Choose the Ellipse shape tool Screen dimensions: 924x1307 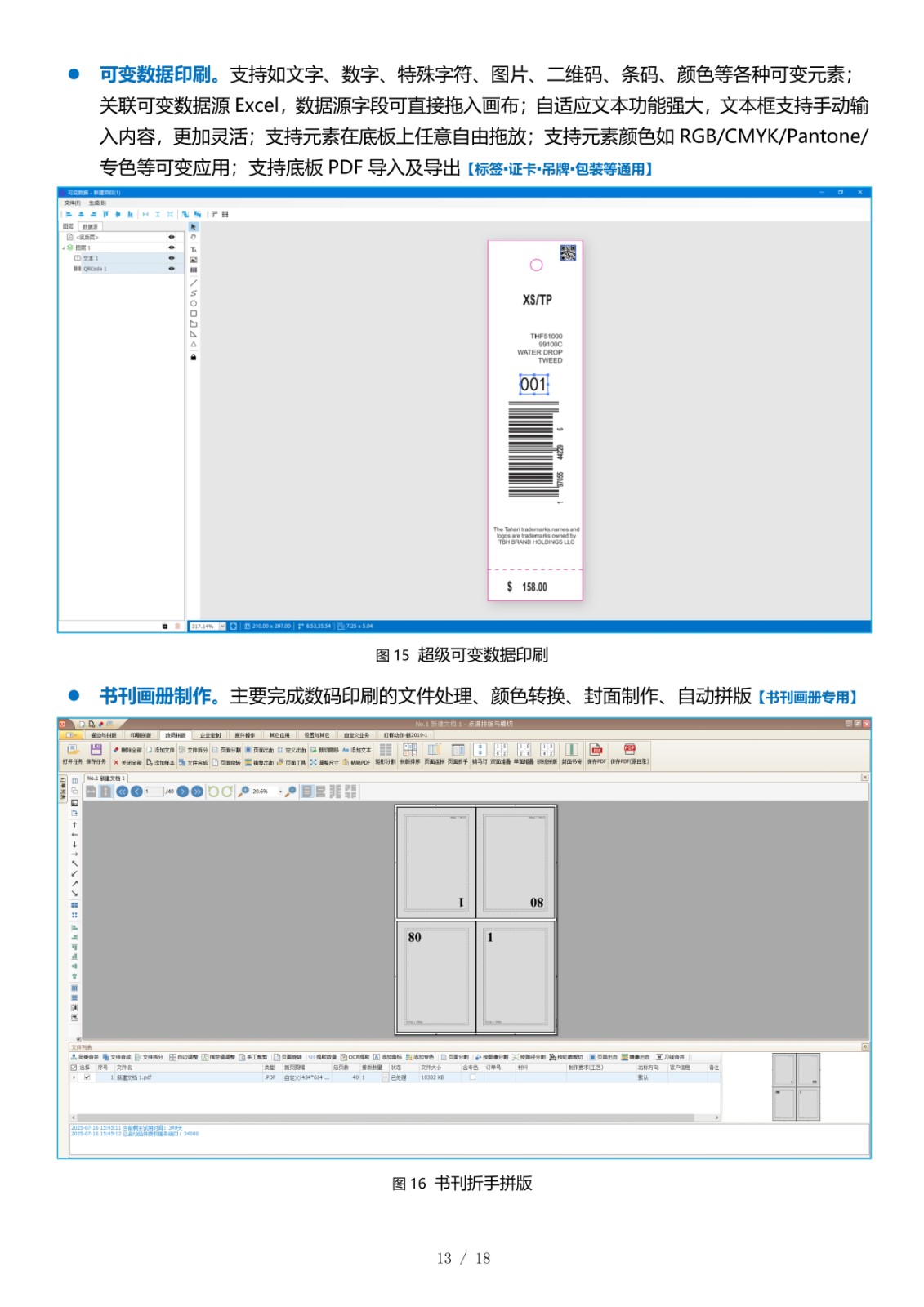tap(194, 303)
